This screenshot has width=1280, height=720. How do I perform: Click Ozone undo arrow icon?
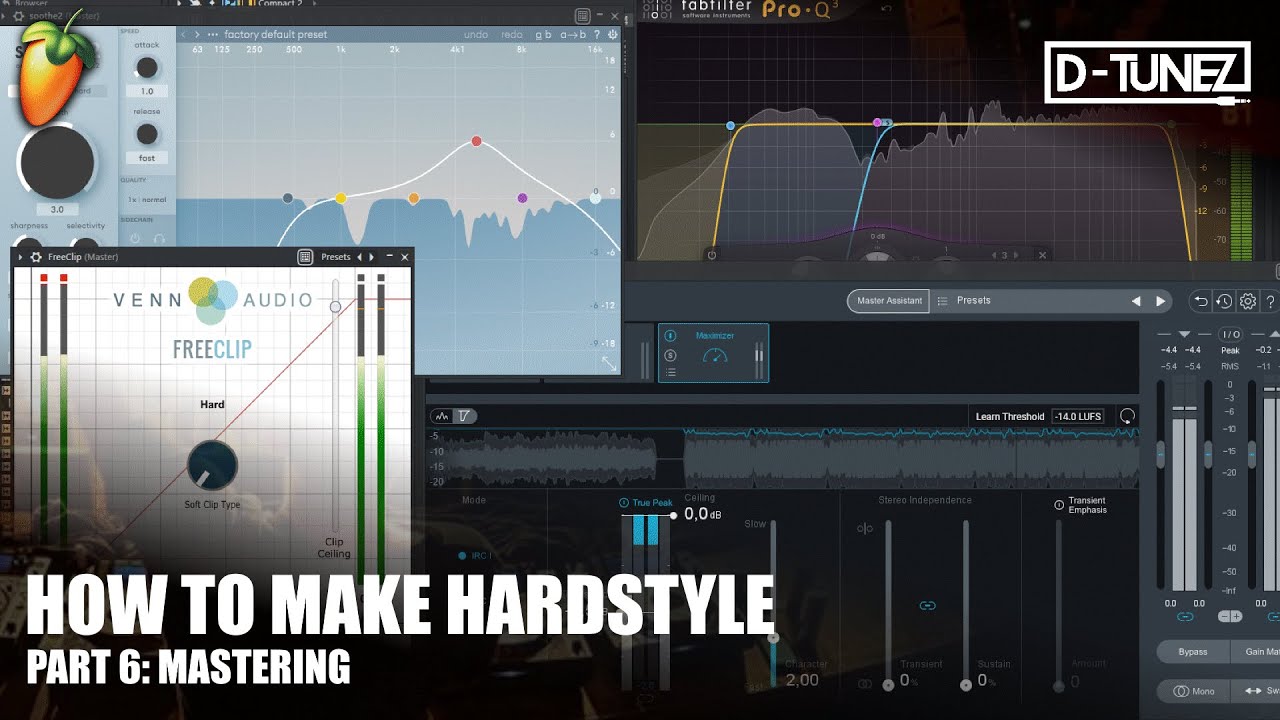(1202, 301)
